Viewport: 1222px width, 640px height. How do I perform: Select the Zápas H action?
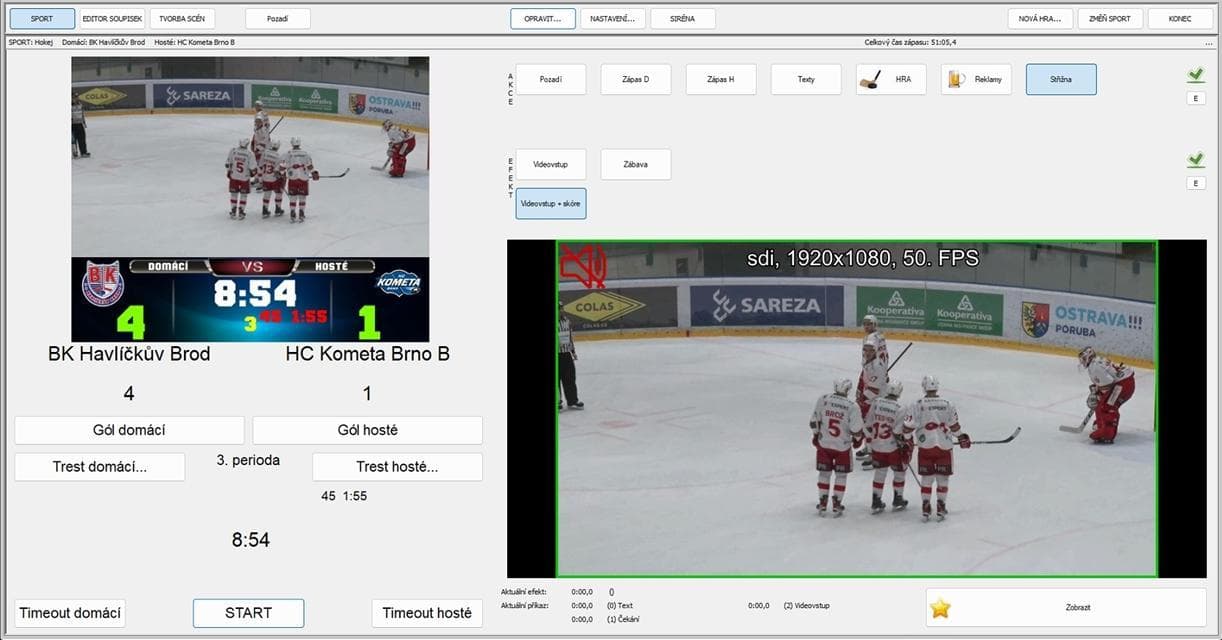point(721,79)
